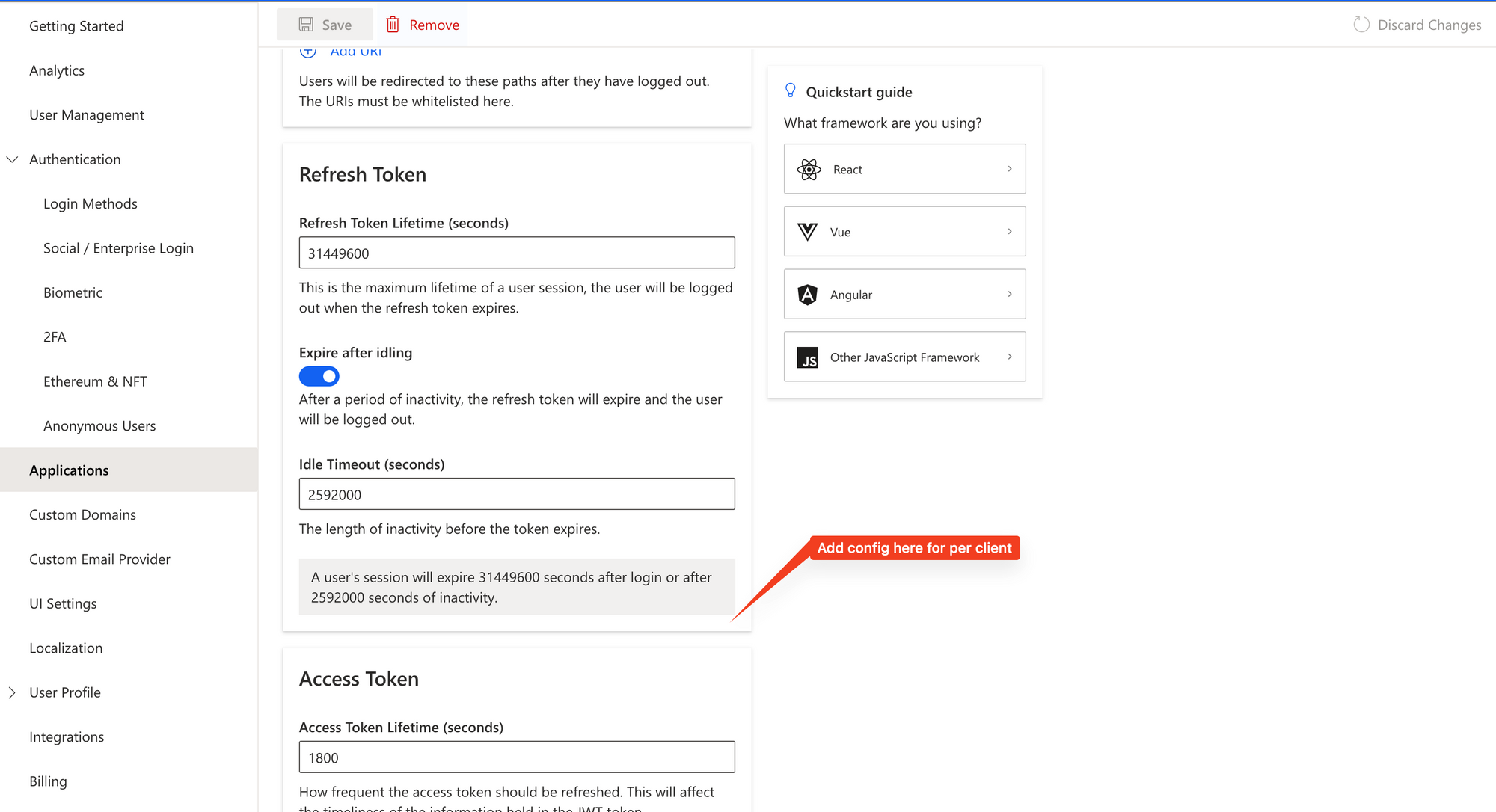This screenshot has width=1496, height=812.
Task: Open the Custom Email Provider page
Action: coord(99,559)
